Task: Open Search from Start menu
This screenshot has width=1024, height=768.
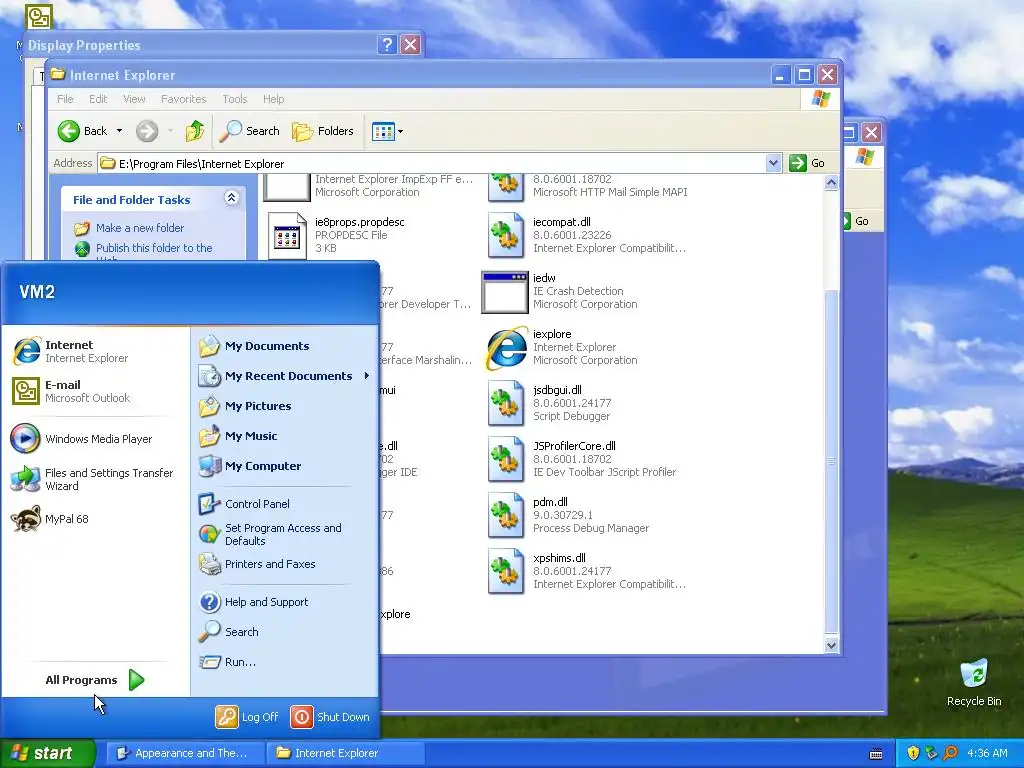Action: pyautogui.click(x=229, y=632)
